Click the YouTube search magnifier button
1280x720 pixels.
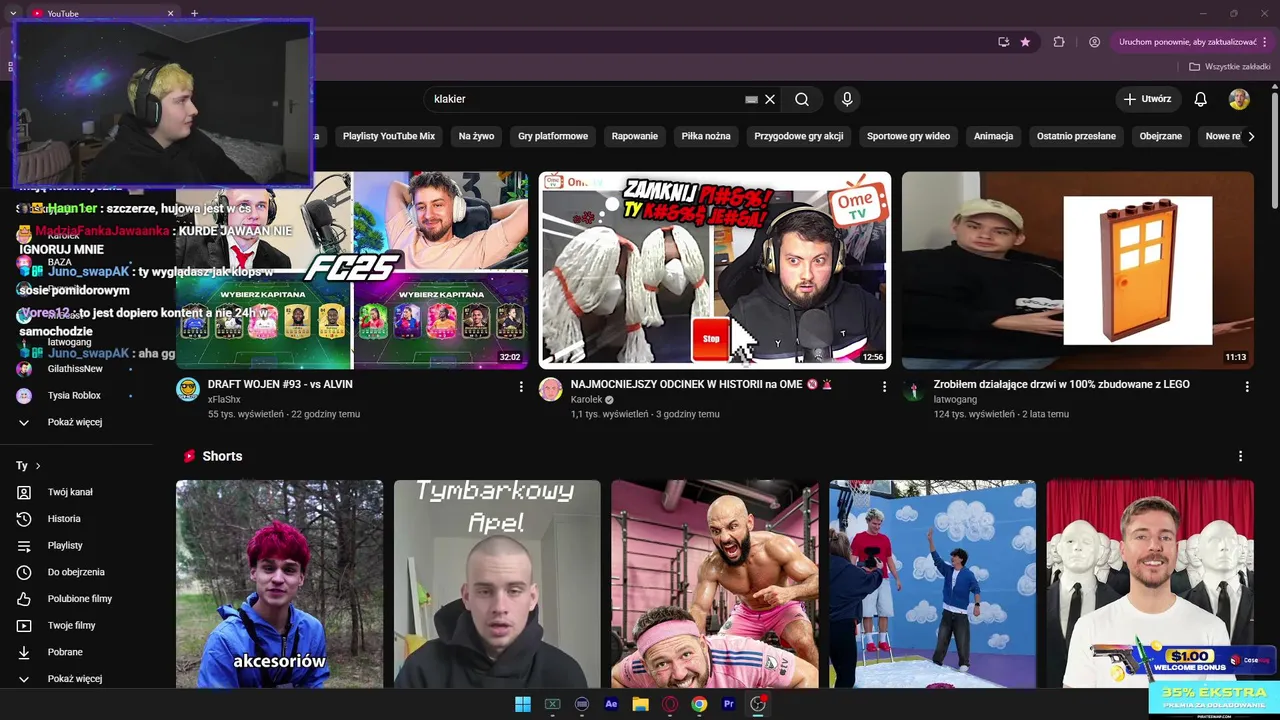point(802,99)
